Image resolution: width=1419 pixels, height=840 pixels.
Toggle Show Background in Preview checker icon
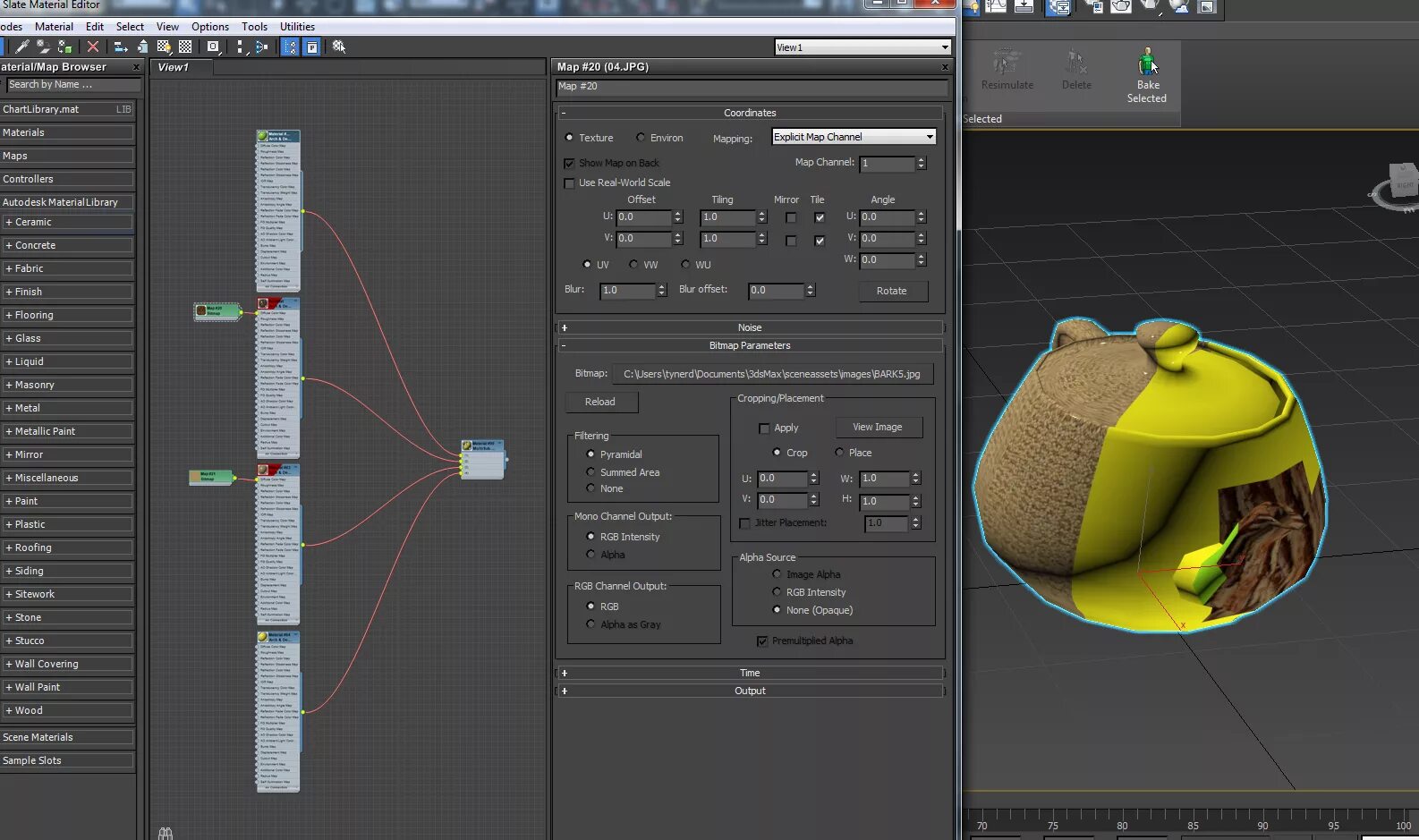coord(185,47)
